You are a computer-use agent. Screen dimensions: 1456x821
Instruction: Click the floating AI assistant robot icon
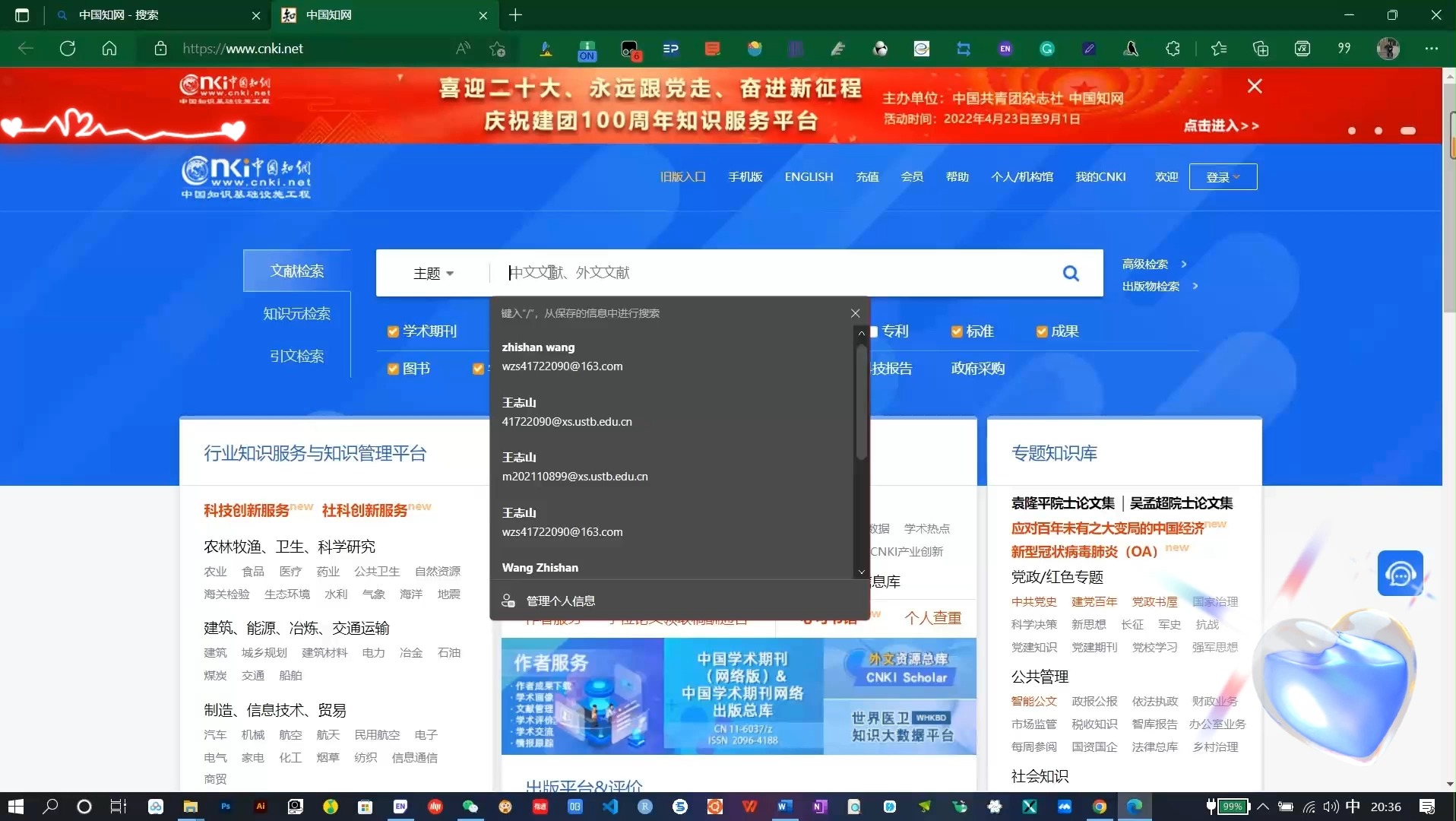1401,574
